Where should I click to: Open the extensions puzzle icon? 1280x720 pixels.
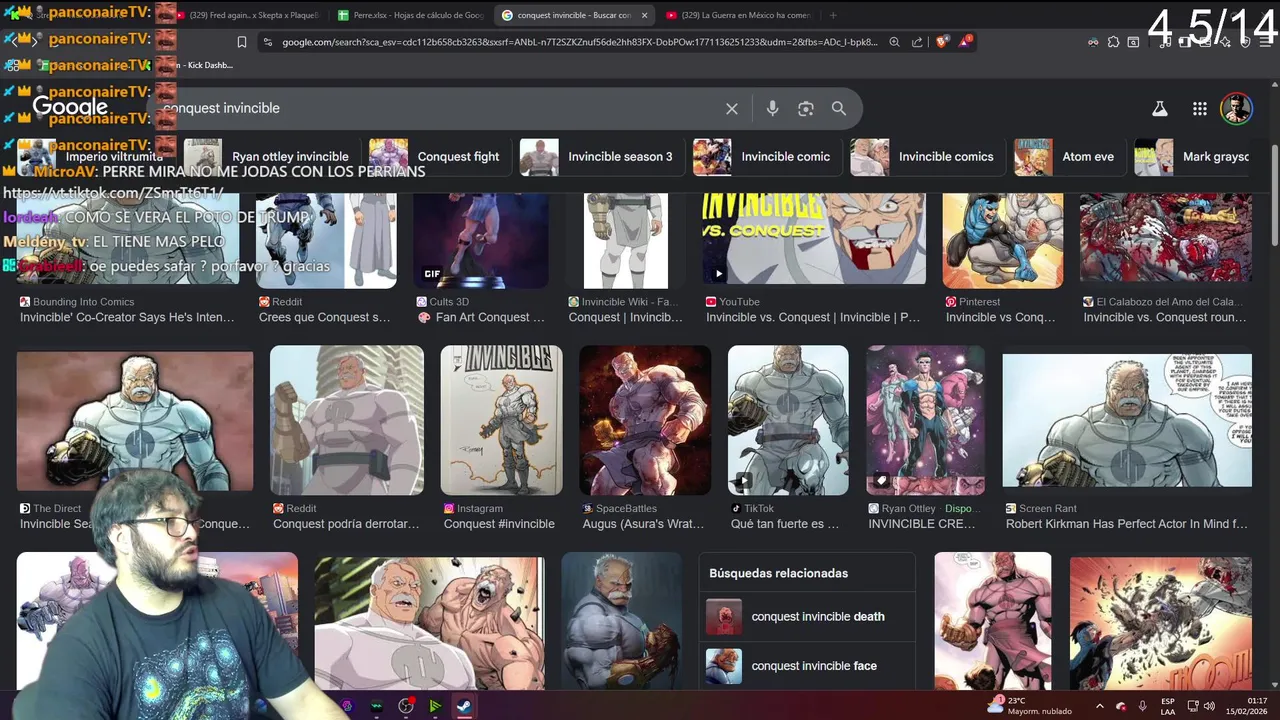click(x=1114, y=42)
